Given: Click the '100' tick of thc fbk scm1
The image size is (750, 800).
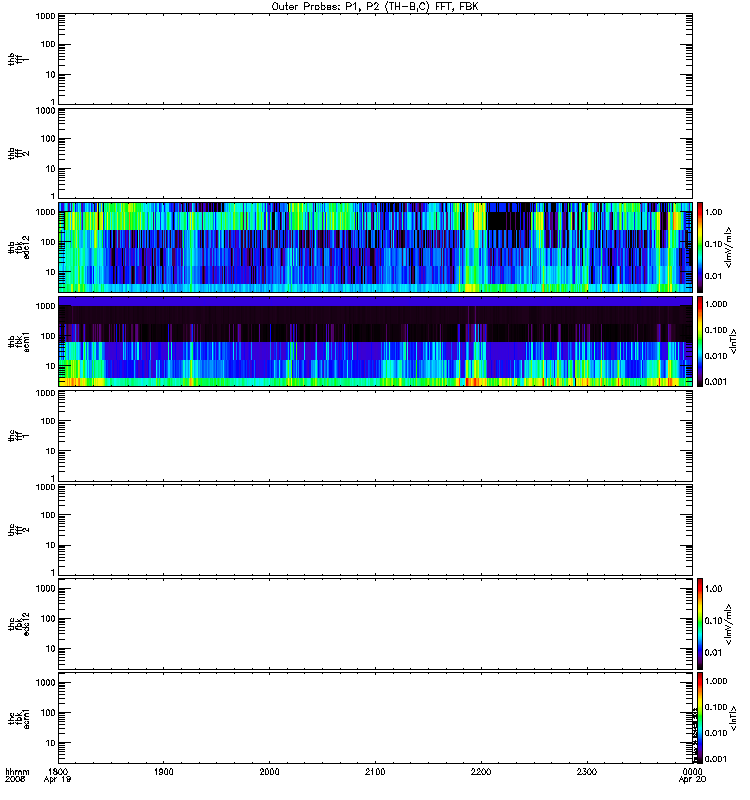Looking at the screenshot, I should coord(48,713).
